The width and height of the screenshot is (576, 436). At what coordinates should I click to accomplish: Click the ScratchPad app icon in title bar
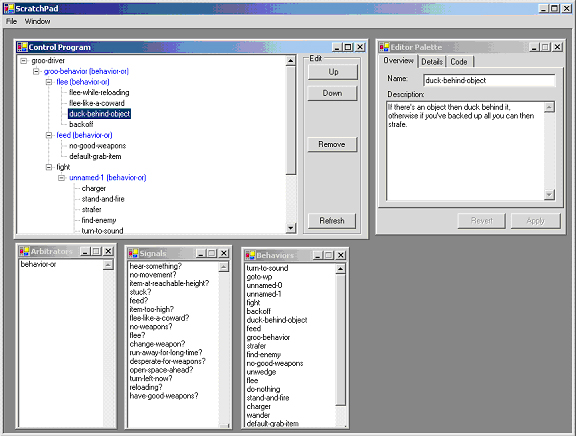[x=9, y=8]
